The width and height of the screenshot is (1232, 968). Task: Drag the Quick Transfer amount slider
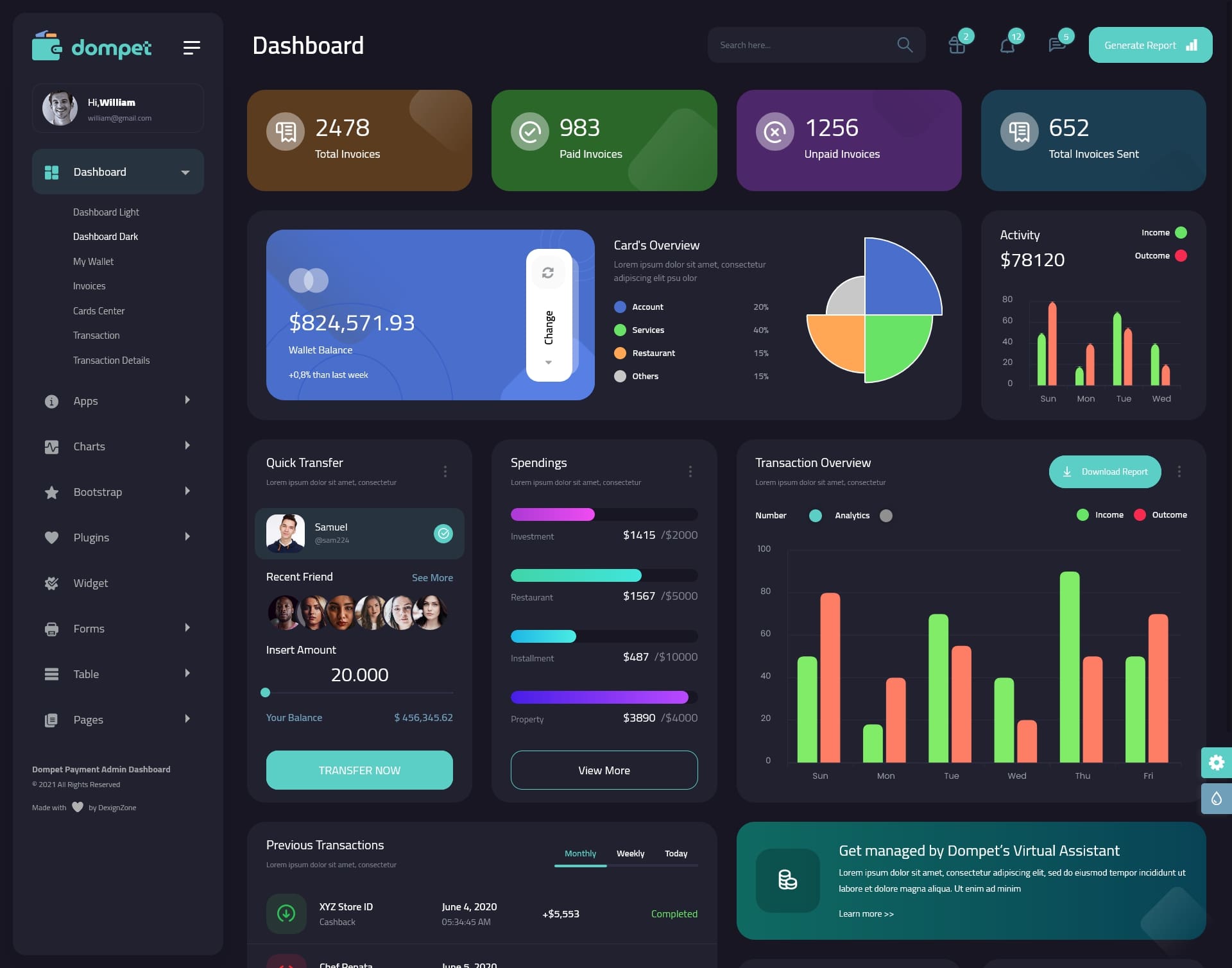point(266,692)
